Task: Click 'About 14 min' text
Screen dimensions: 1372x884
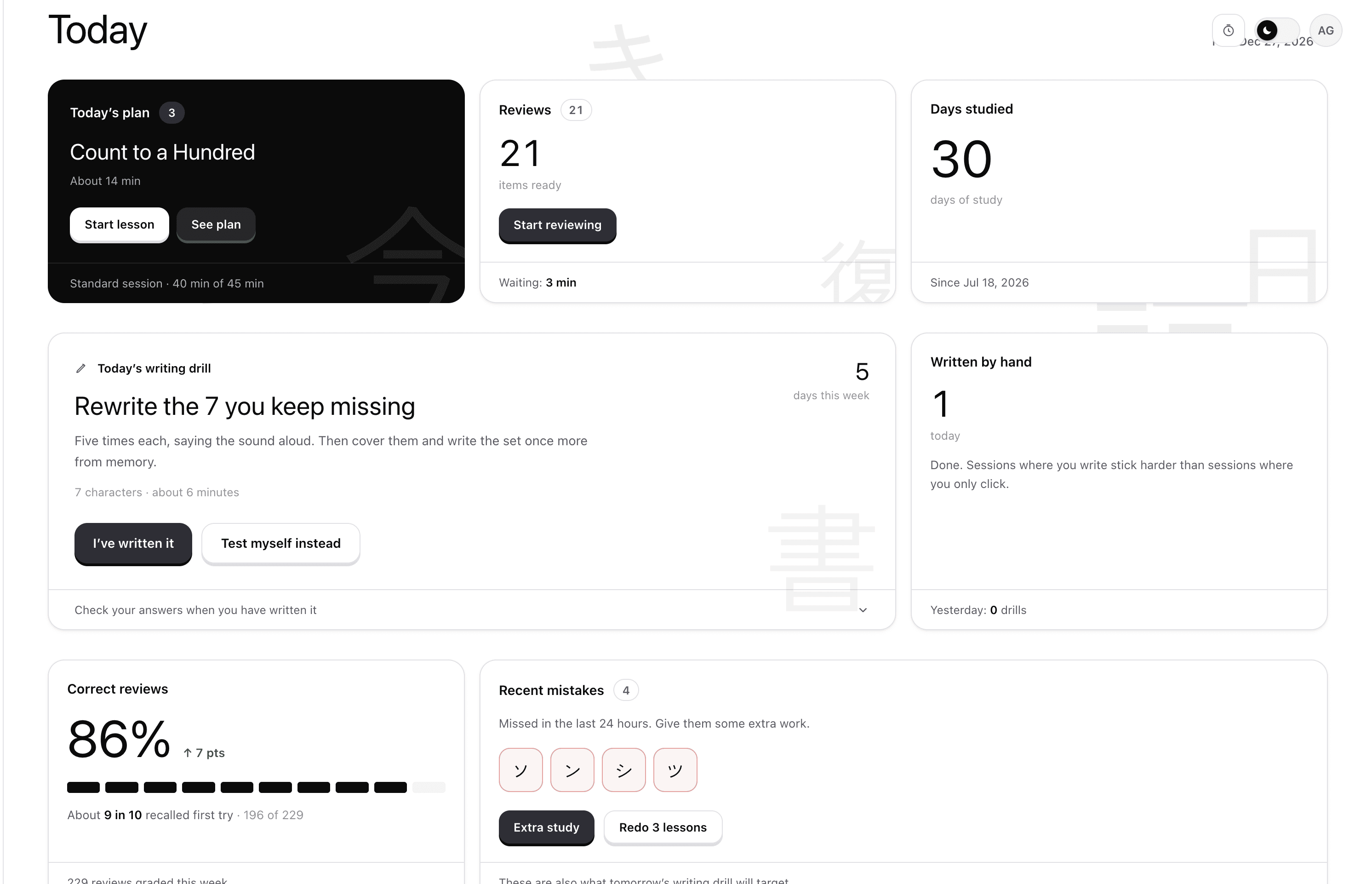Action: point(105,181)
